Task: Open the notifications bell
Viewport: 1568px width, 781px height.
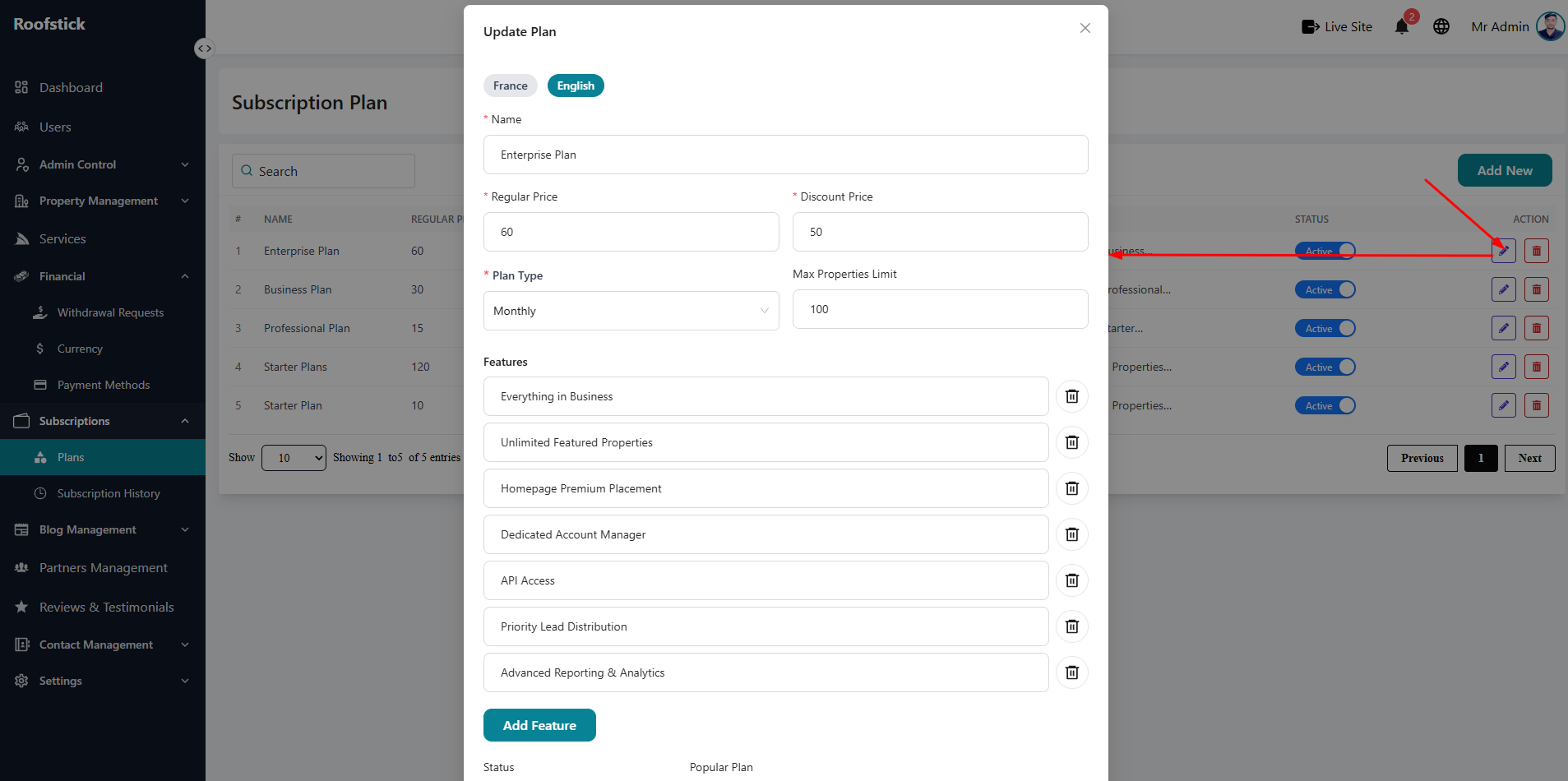Action: point(1402,26)
